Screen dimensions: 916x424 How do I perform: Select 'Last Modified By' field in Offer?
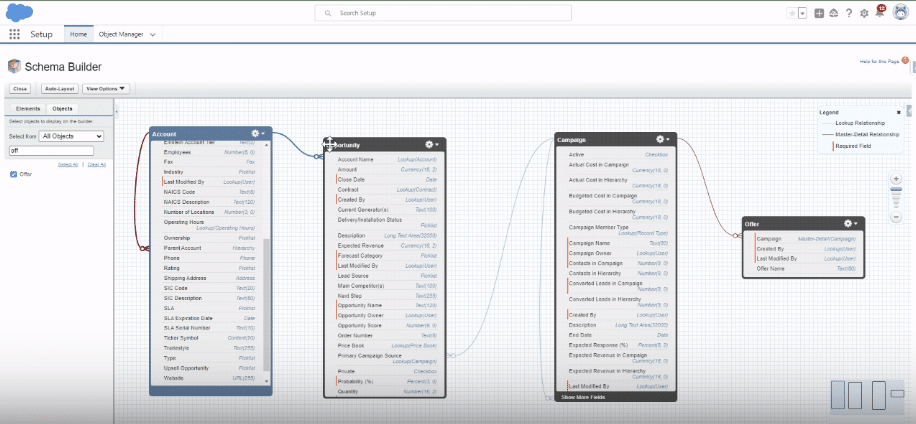click(806, 259)
